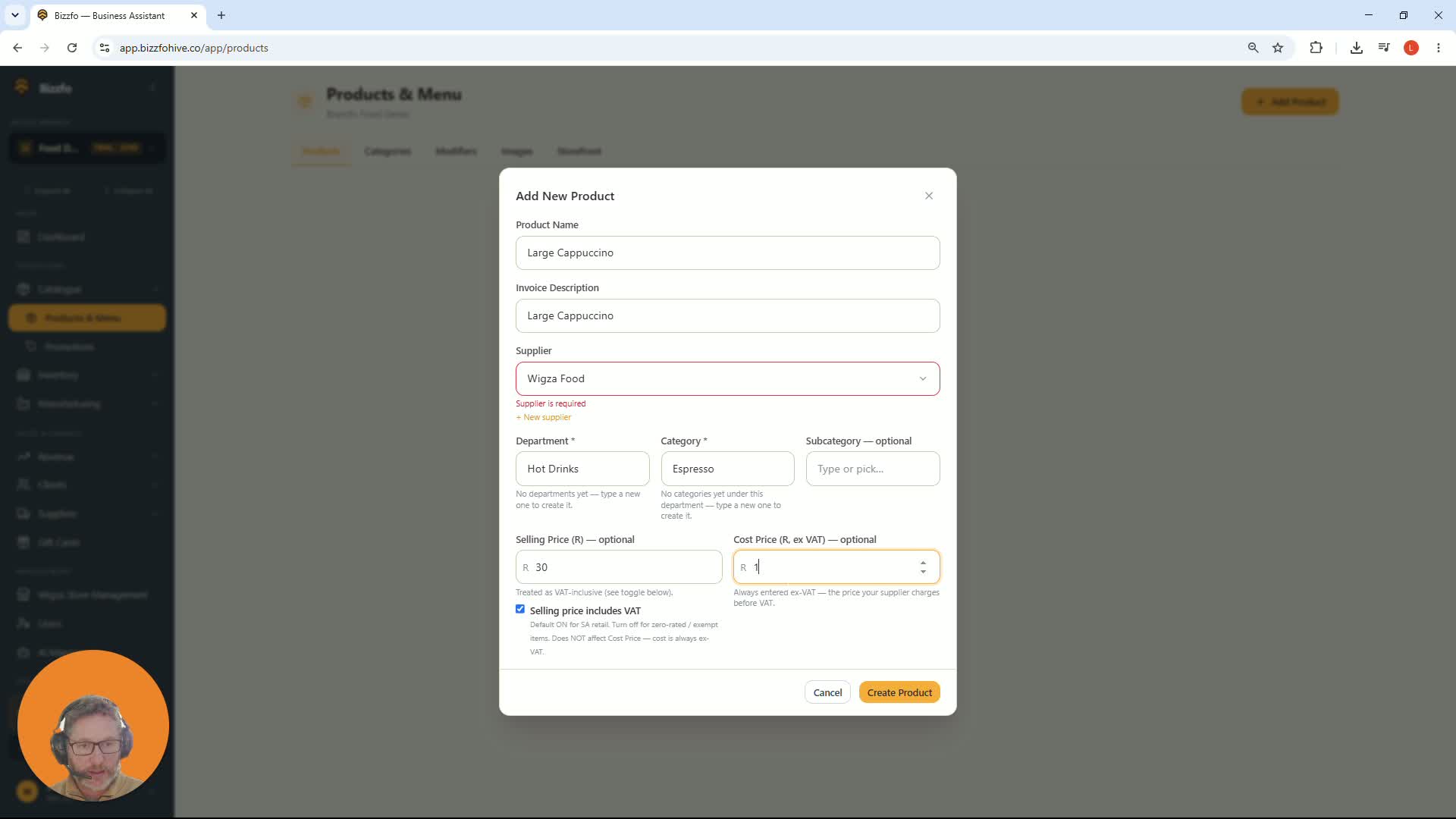Expand the Wigza Food supplier dropdown

point(727,378)
